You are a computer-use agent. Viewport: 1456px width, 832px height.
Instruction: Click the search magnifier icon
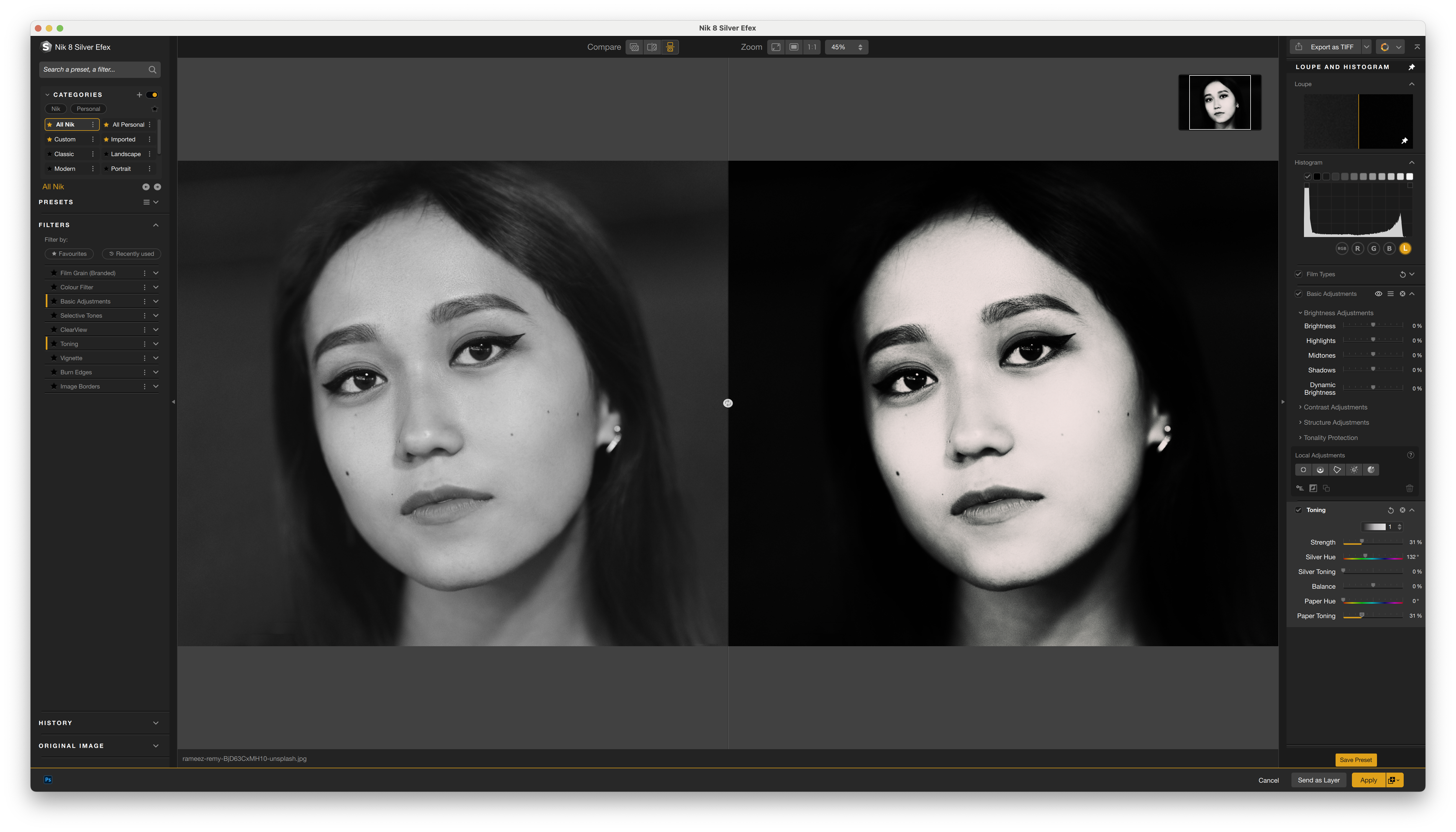[x=153, y=70]
